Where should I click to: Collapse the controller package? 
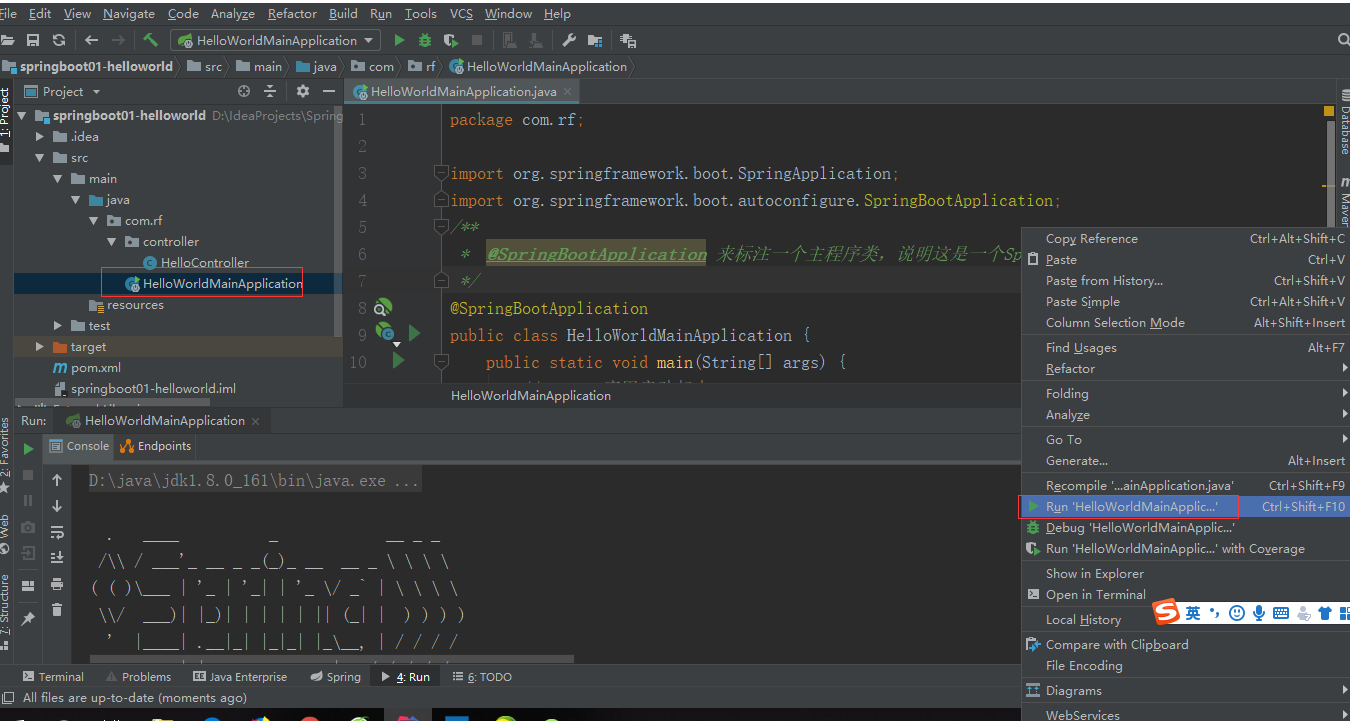pos(112,242)
